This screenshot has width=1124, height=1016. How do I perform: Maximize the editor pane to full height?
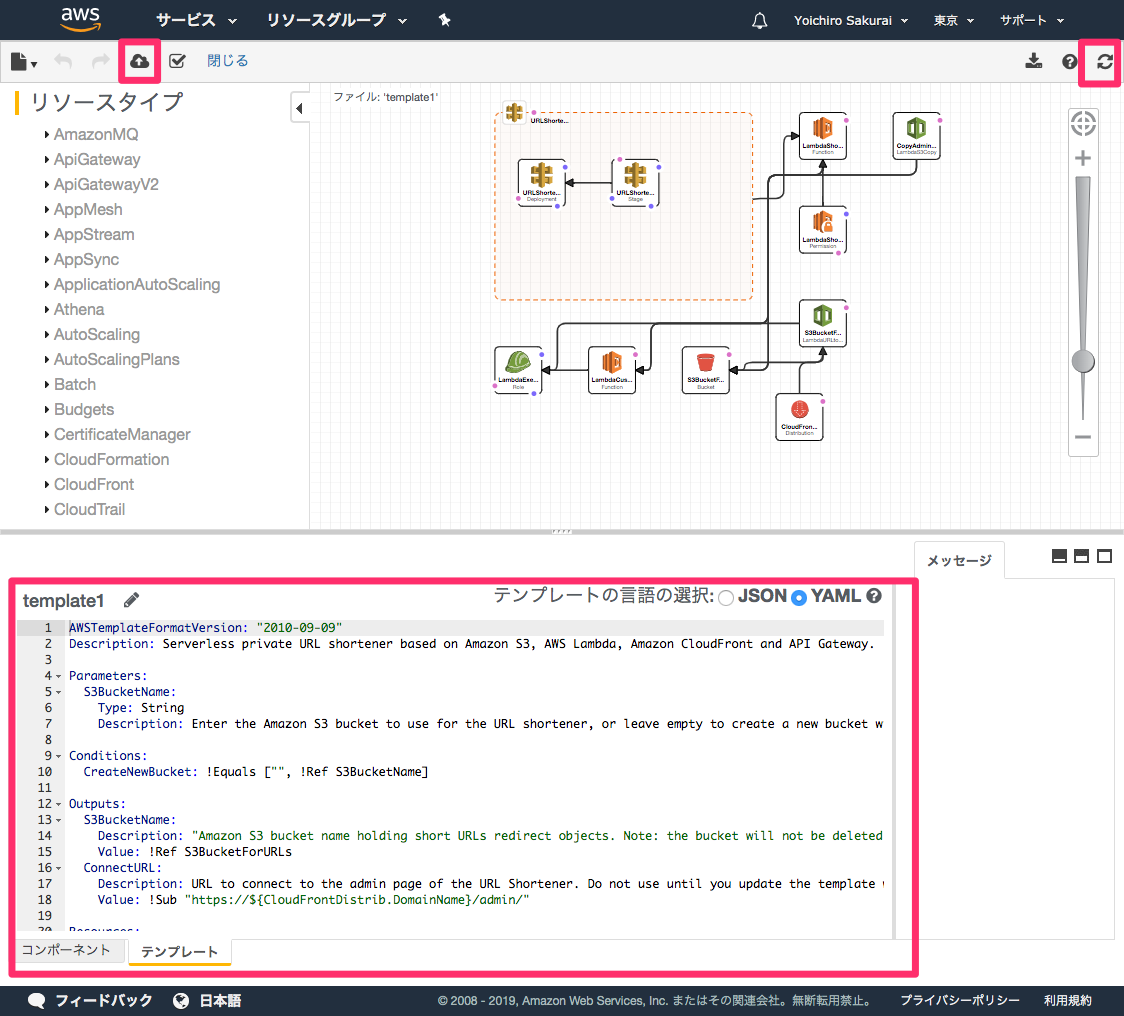click(1105, 556)
